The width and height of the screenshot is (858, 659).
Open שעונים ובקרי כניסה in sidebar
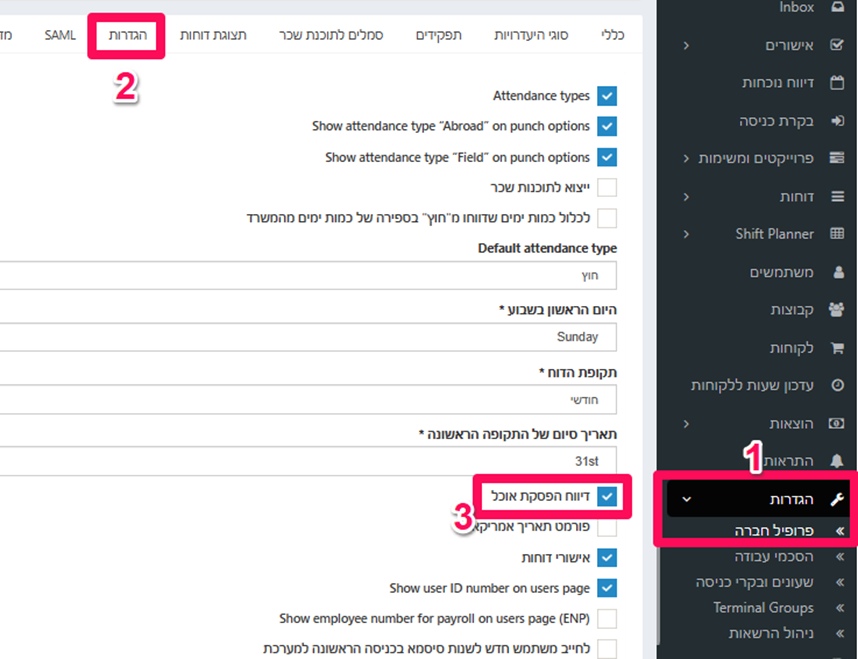pos(755,582)
